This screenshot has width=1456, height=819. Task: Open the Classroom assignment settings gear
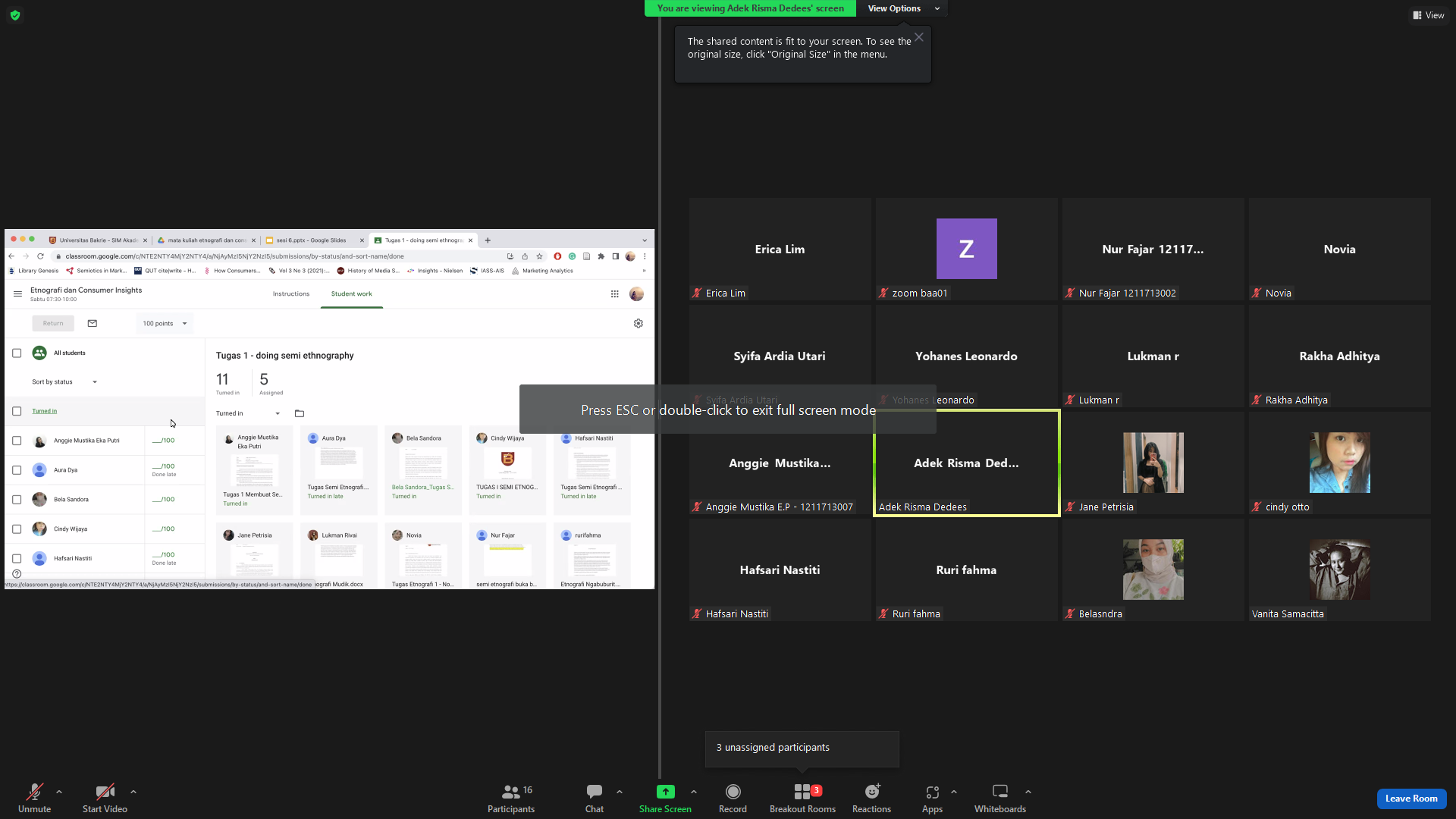pos(639,323)
